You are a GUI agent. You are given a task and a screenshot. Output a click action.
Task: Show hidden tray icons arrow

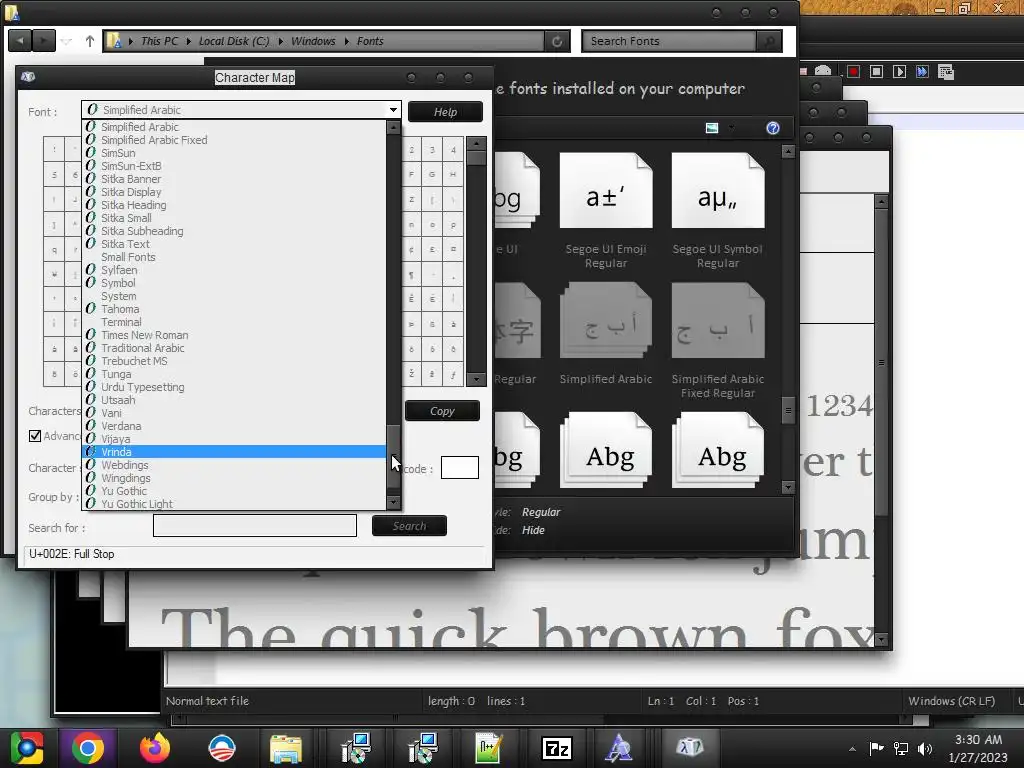coord(852,749)
